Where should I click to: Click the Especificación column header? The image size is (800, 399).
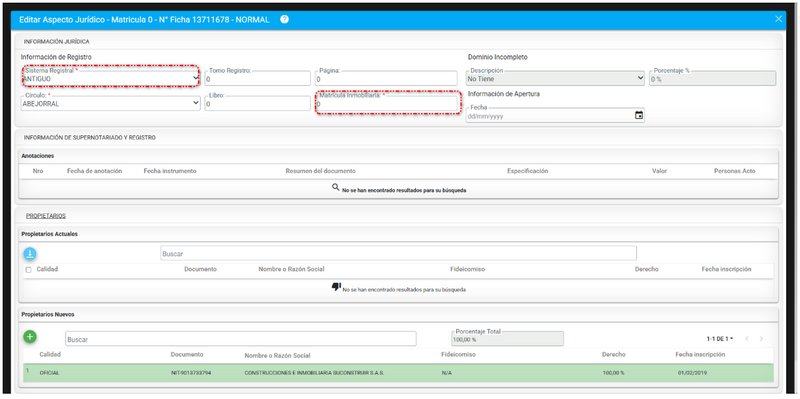528,171
